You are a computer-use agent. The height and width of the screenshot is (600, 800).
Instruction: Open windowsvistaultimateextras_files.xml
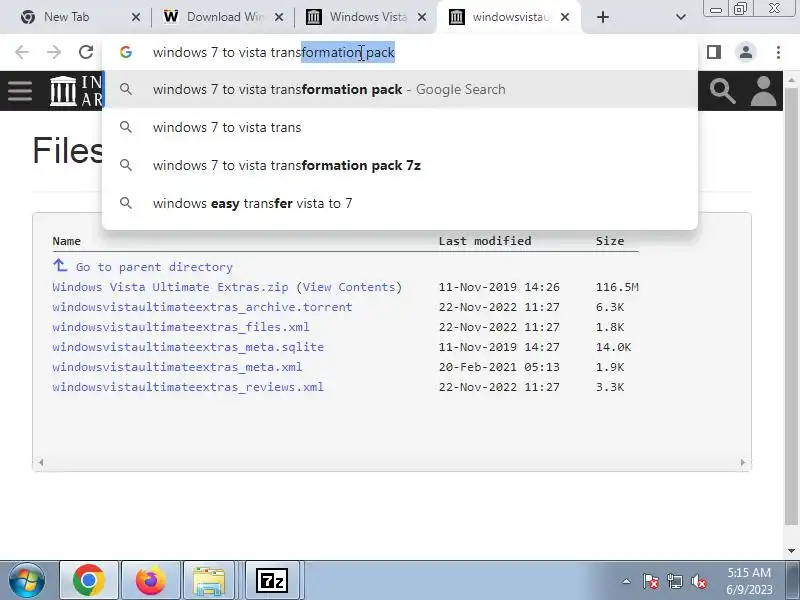tap(181, 327)
